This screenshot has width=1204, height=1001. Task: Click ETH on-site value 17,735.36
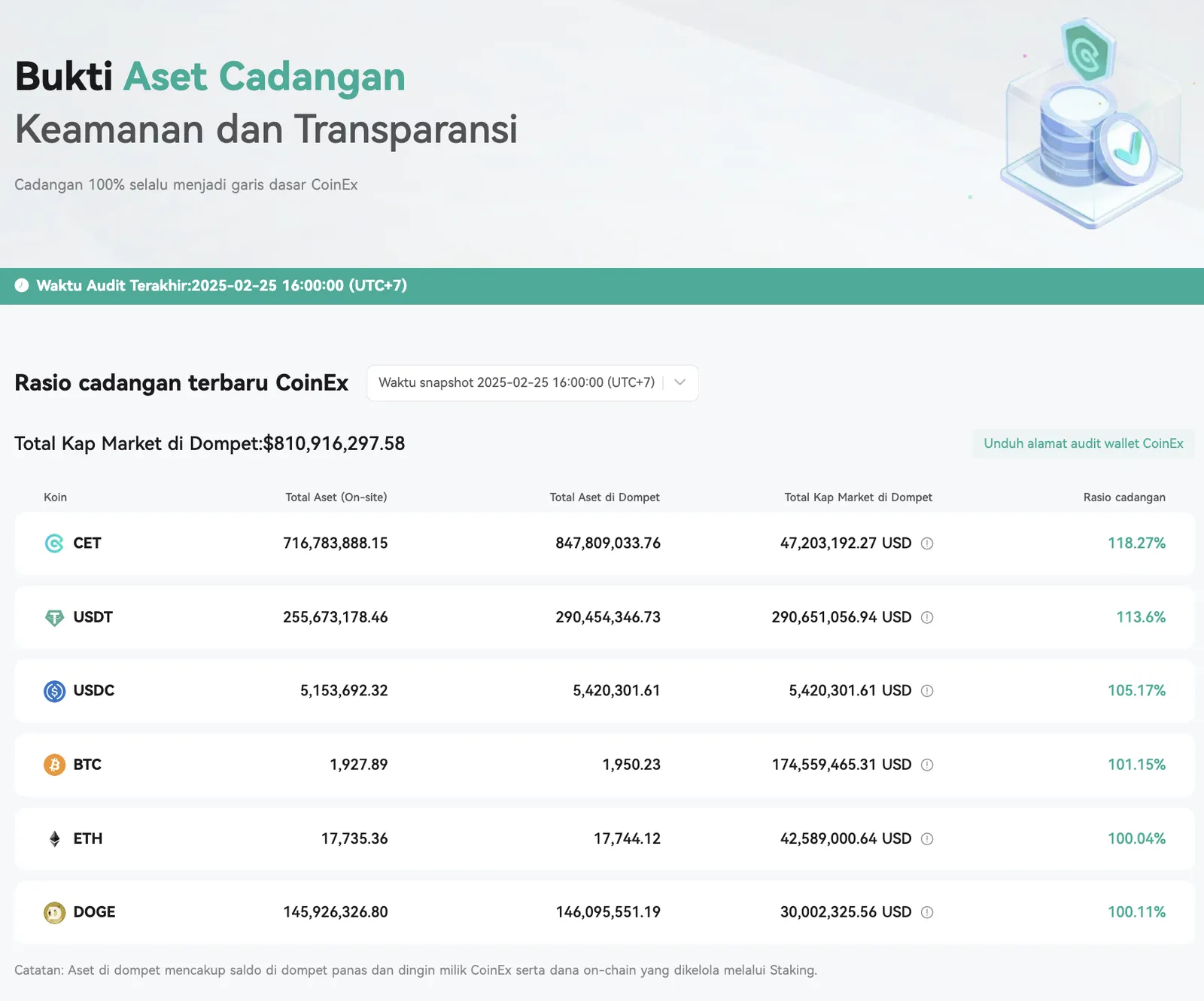[x=354, y=838]
